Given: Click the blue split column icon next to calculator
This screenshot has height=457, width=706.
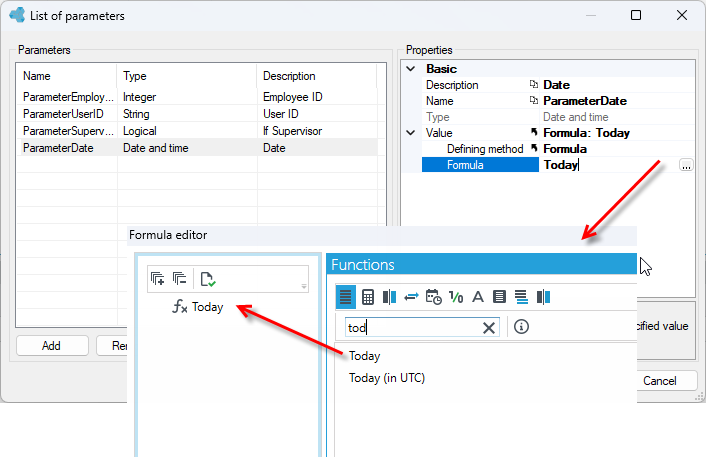Looking at the screenshot, I should [x=389, y=297].
